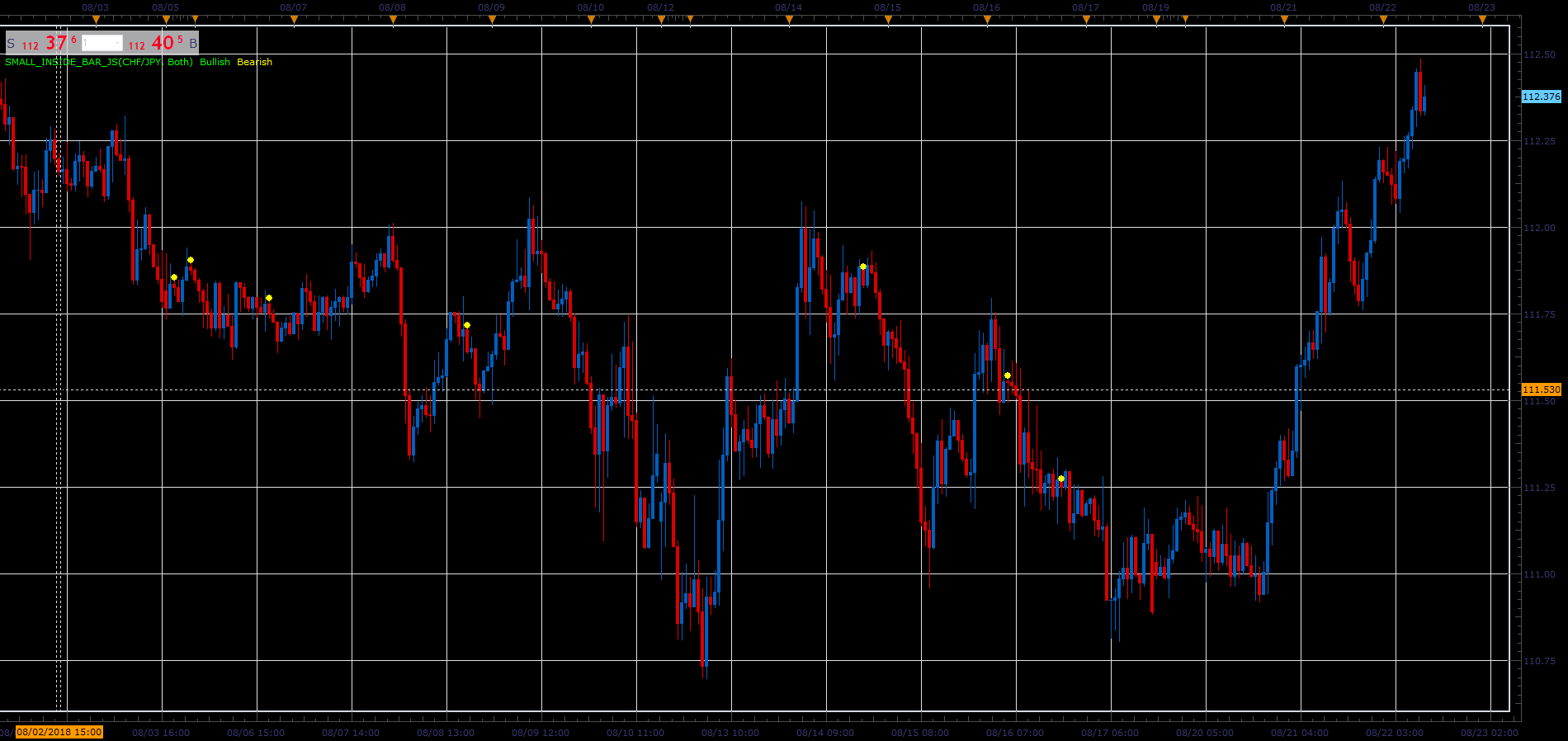
Task: Click the 08/10 11:00 time axis label
Action: (x=635, y=733)
